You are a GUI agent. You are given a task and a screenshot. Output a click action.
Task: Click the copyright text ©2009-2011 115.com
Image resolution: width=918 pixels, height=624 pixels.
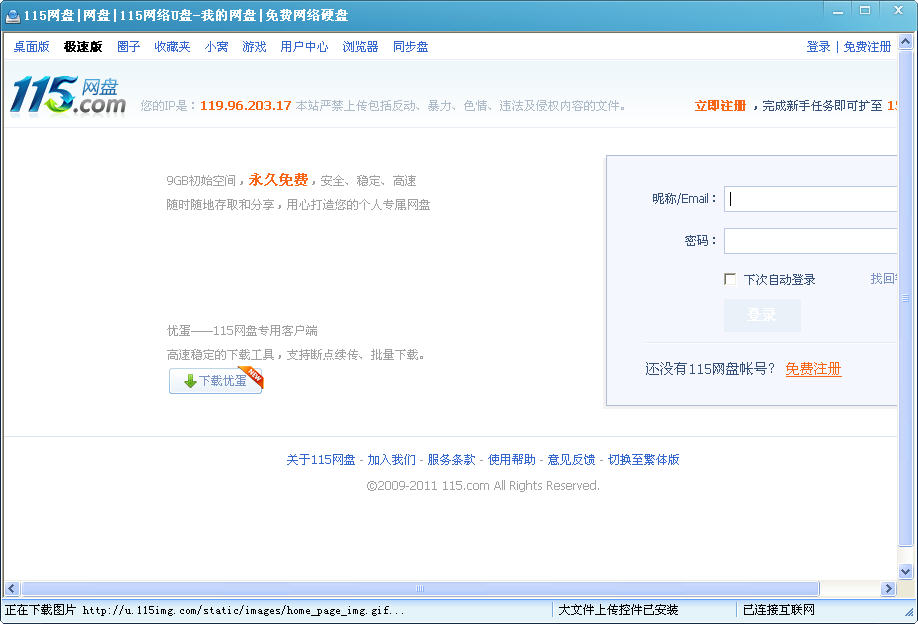point(483,486)
